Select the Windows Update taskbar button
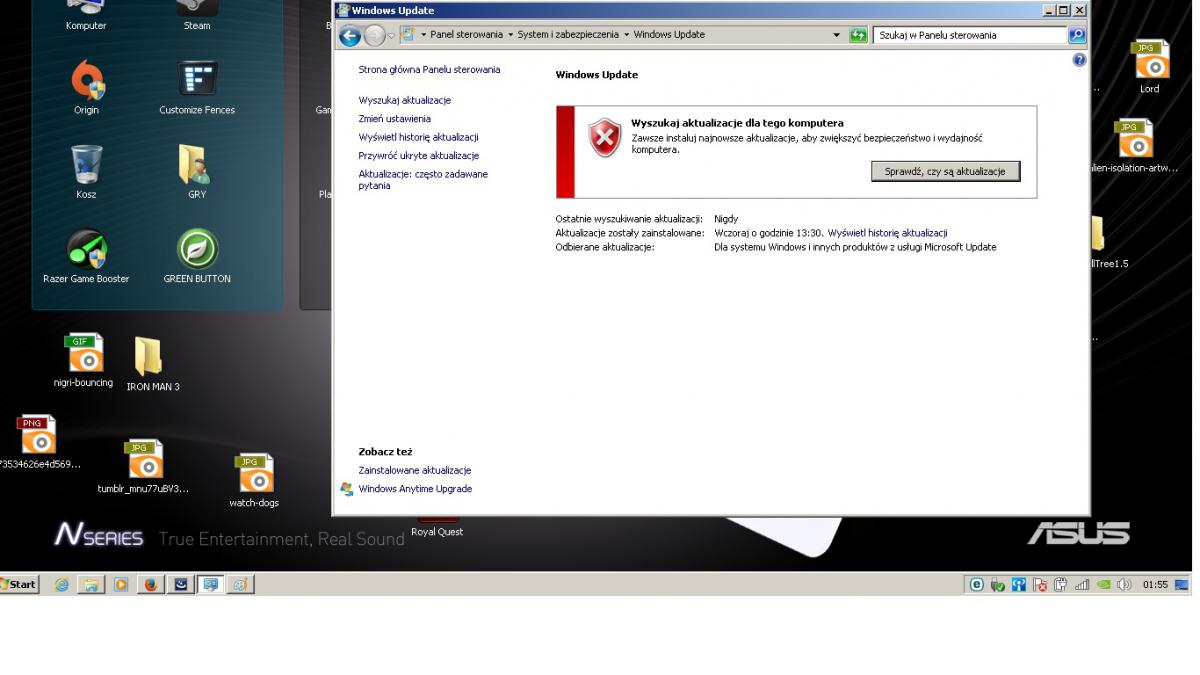Screen dimensions: 1200x675 (211, 585)
